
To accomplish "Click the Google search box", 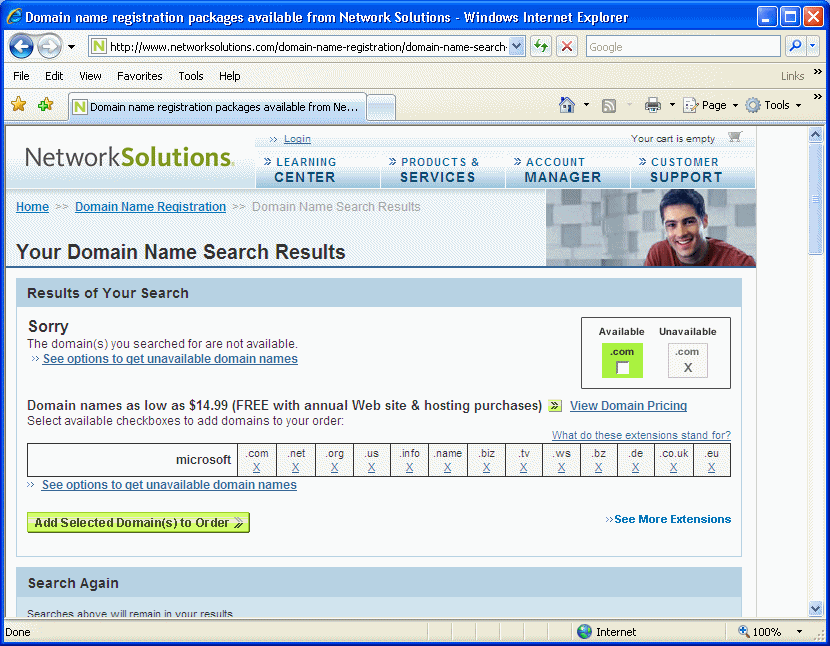I will coord(683,47).
